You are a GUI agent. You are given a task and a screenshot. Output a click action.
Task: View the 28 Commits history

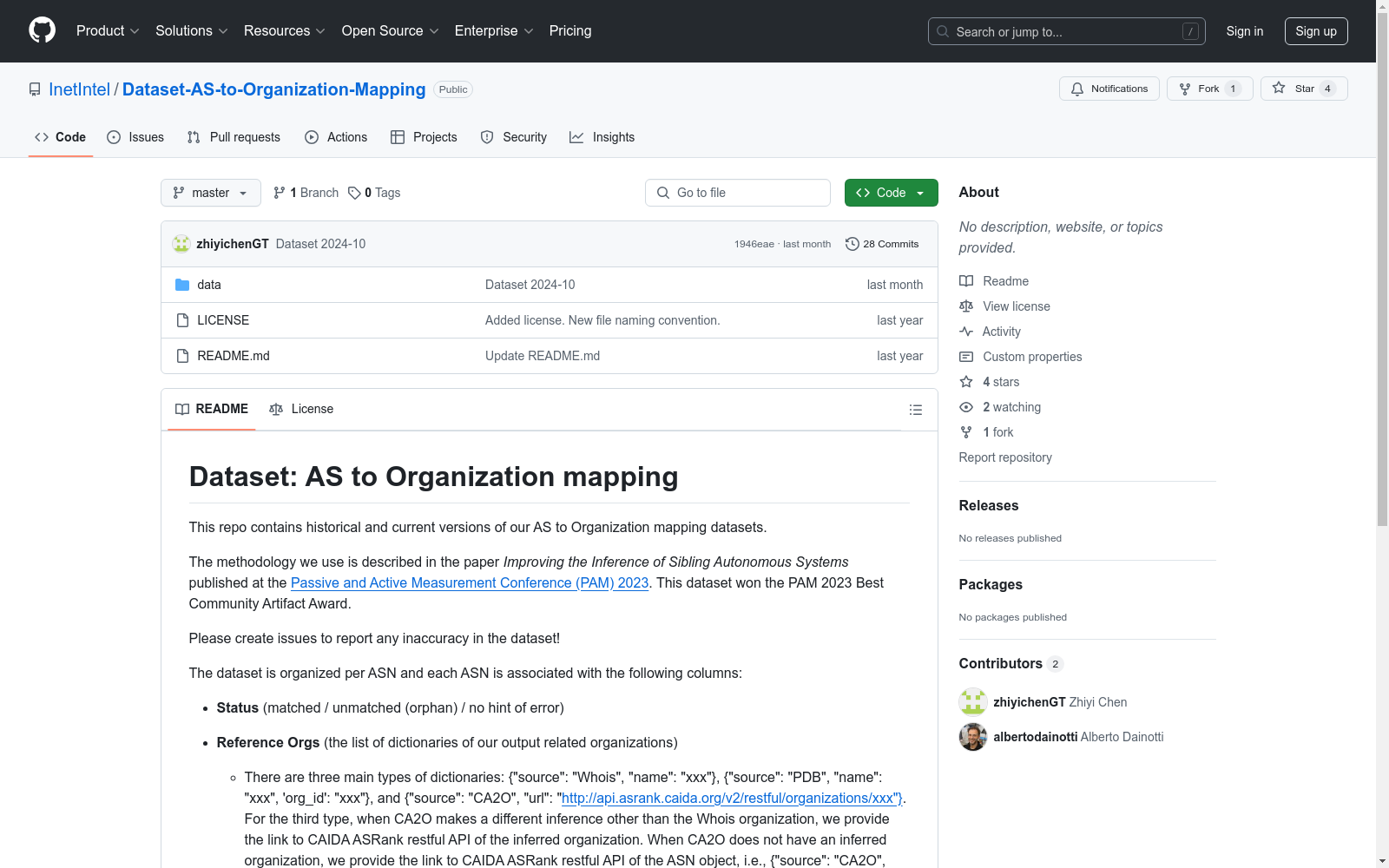(x=882, y=244)
